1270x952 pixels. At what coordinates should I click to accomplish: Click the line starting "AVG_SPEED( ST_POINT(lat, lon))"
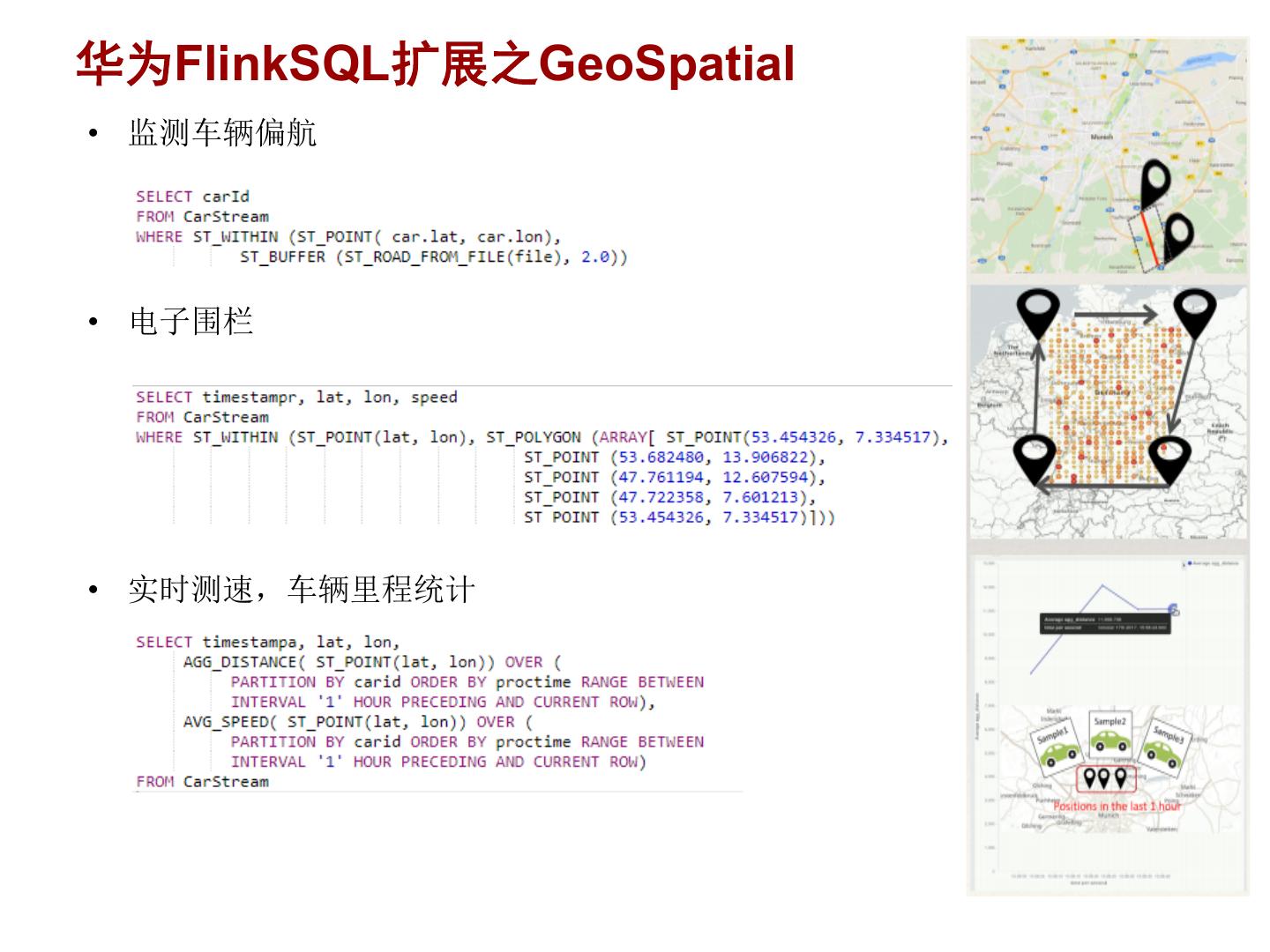click(x=358, y=722)
